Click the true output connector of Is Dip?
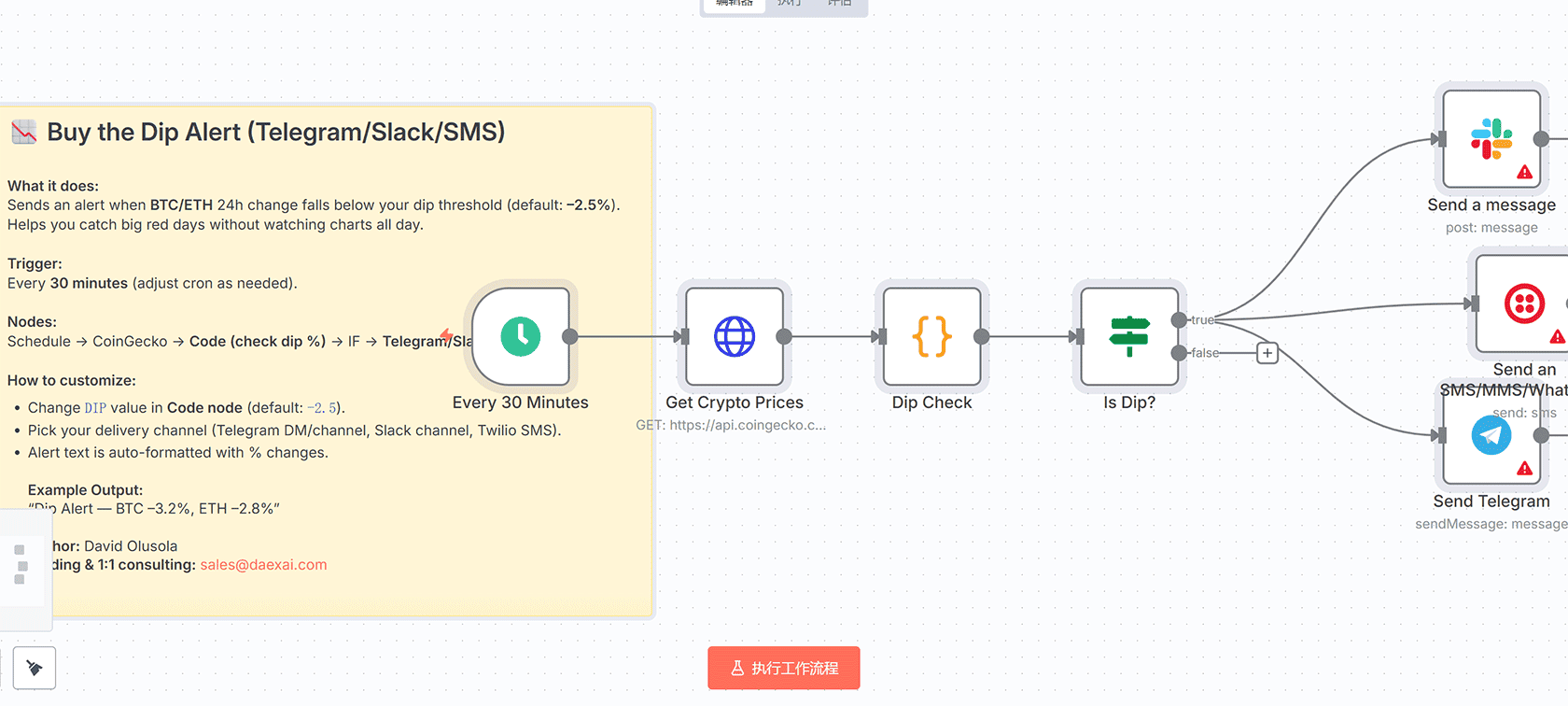The height and width of the screenshot is (706, 1568). point(1179,320)
